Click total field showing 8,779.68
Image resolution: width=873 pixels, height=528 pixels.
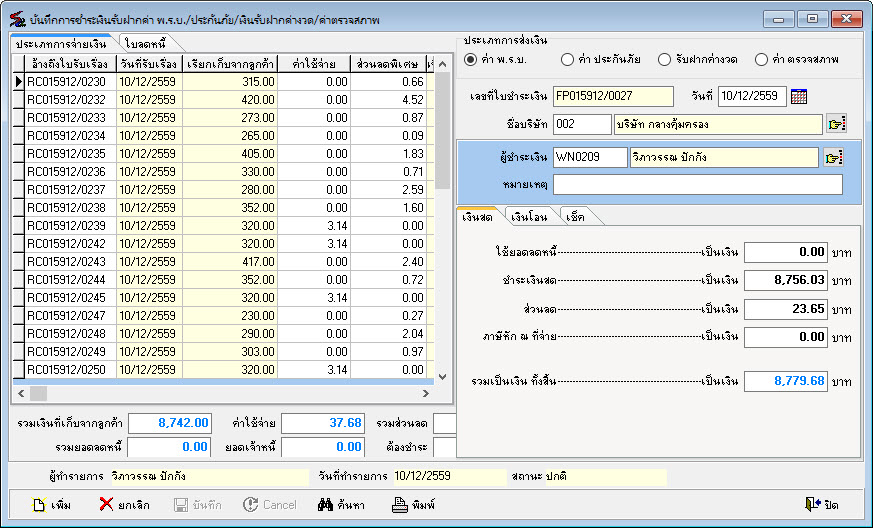(x=786, y=382)
